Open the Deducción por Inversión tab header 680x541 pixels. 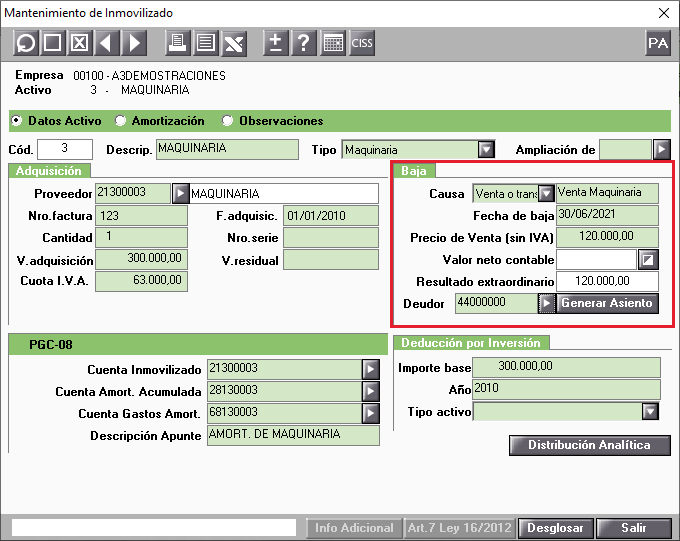(x=471, y=343)
